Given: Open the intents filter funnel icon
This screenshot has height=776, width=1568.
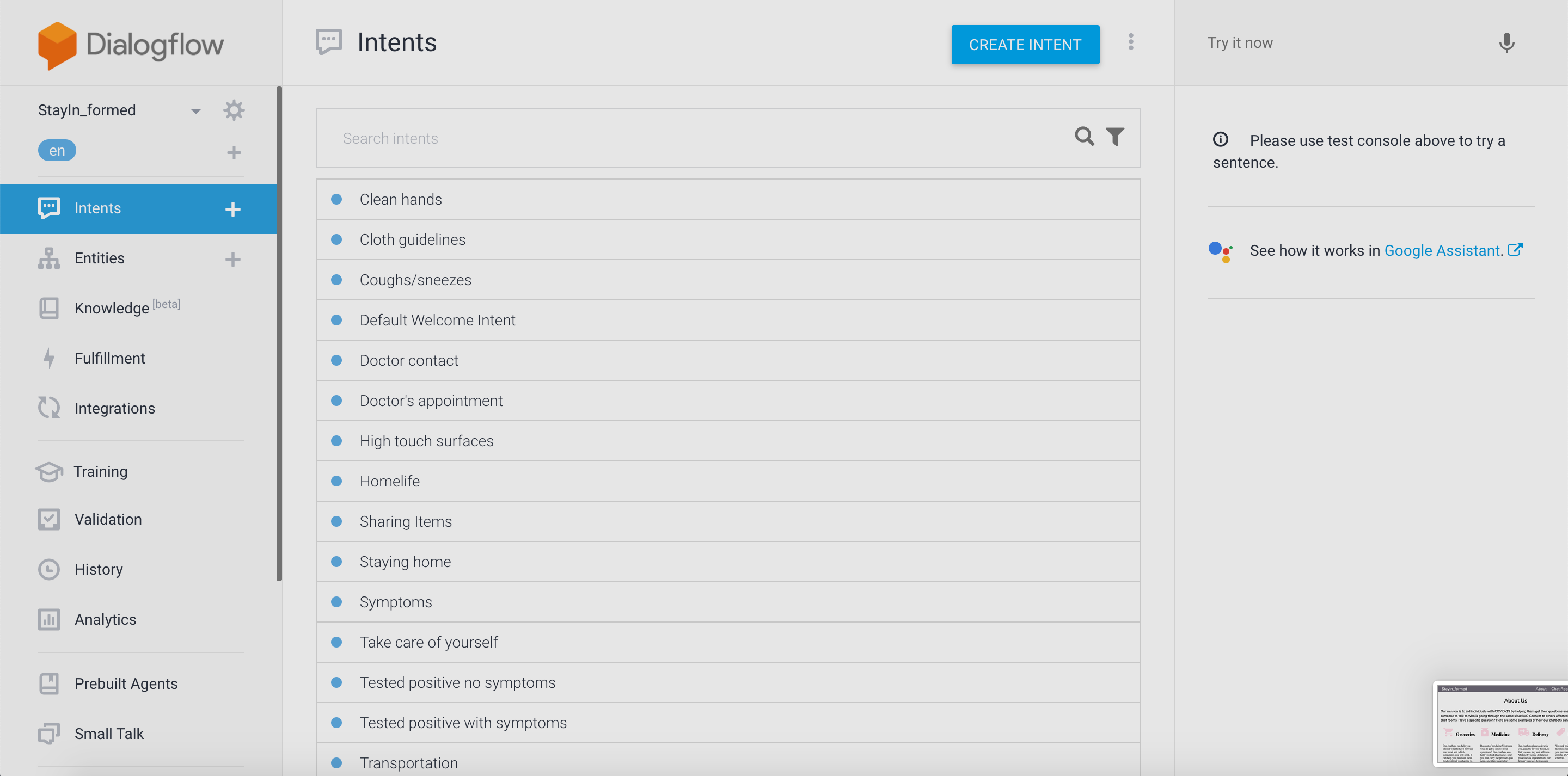Looking at the screenshot, I should click(1115, 137).
